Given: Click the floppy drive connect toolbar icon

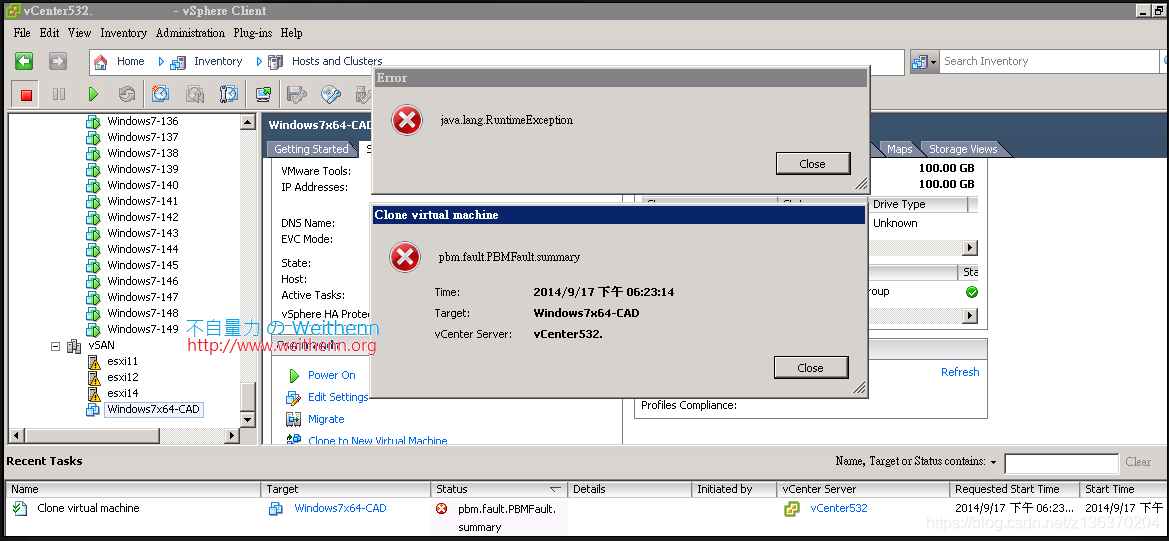Looking at the screenshot, I should click(x=297, y=95).
